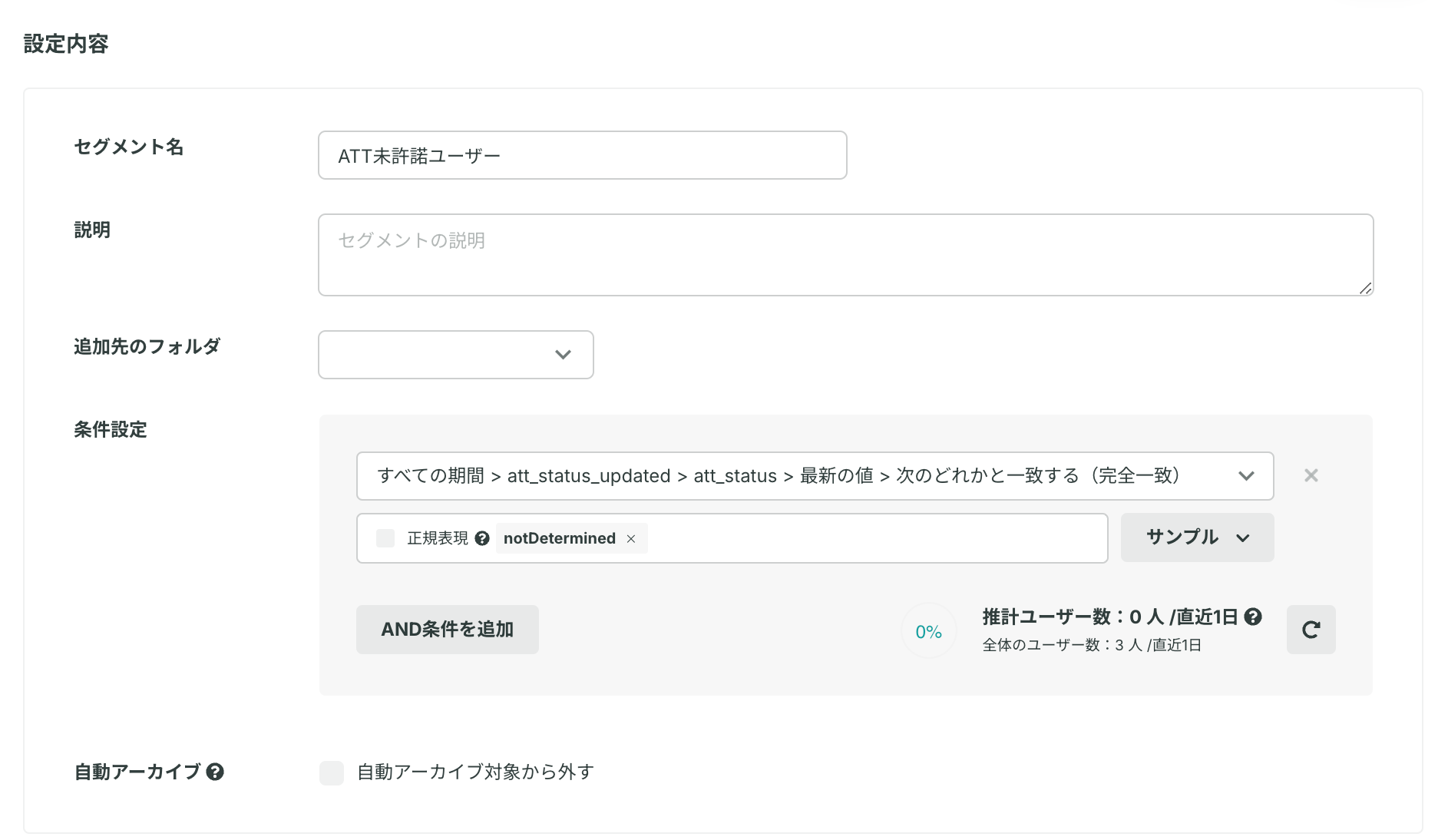This screenshot has height=840, width=1448.
Task: Toggle the 正規表現 checkbox
Action: pyautogui.click(x=385, y=538)
